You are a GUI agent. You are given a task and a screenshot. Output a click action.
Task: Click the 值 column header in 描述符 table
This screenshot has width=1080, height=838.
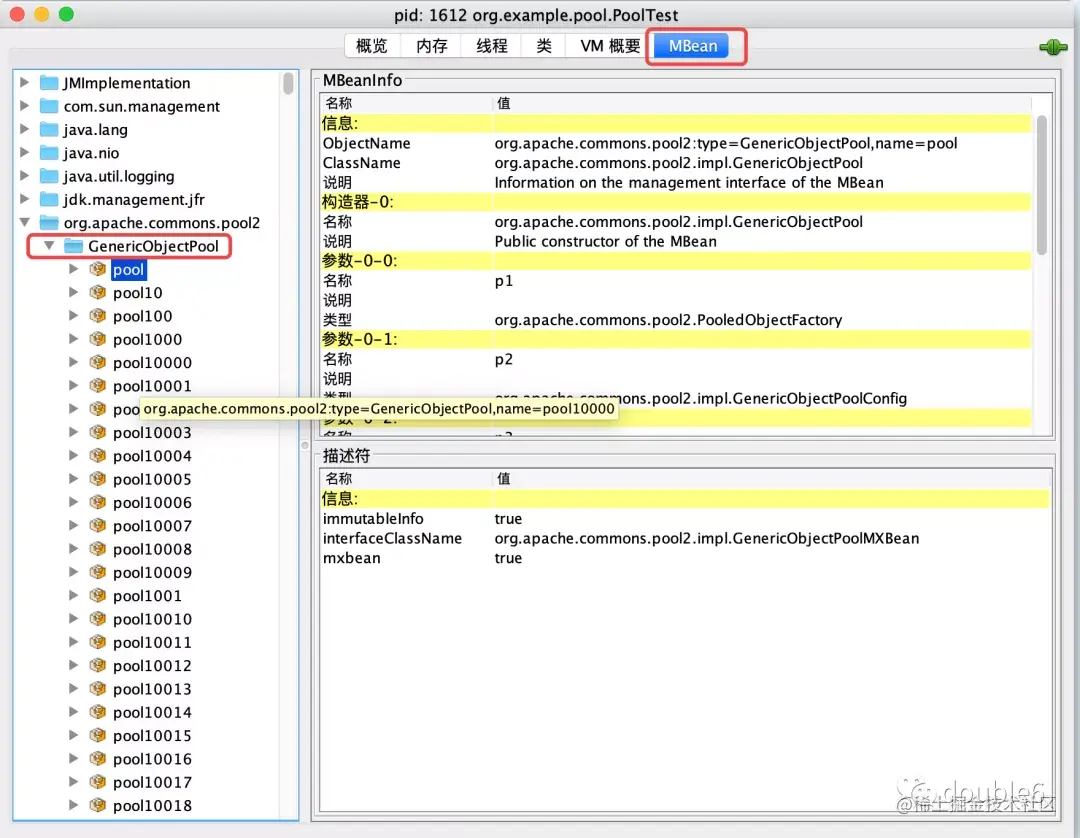pyautogui.click(x=771, y=479)
